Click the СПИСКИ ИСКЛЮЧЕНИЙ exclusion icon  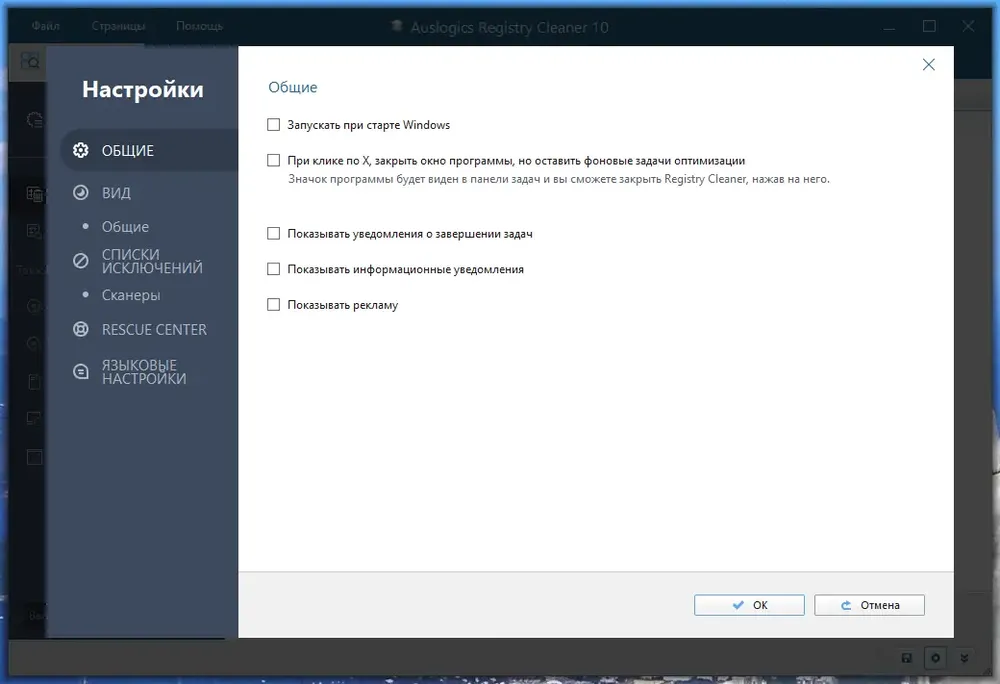pos(80,261)
